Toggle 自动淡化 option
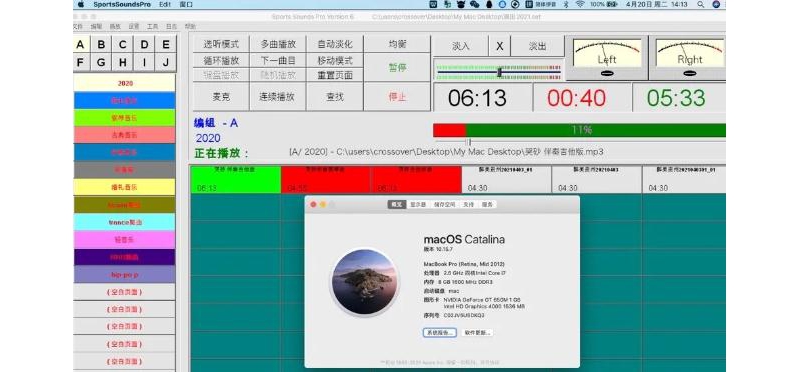The image size is (800, 372). [x=335, y=44]
